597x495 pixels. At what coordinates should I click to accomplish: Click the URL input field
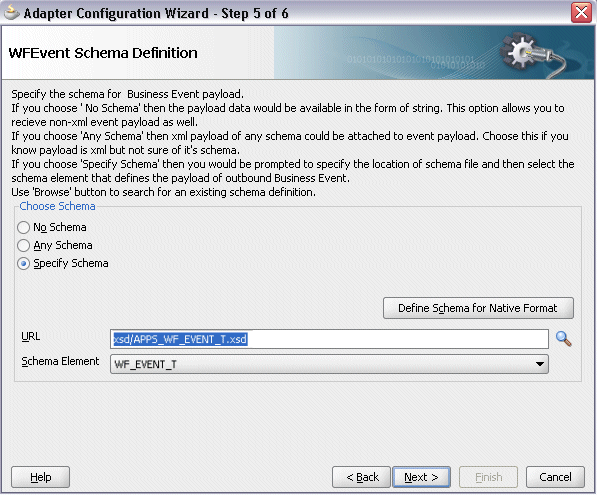[x=329, y=339]
